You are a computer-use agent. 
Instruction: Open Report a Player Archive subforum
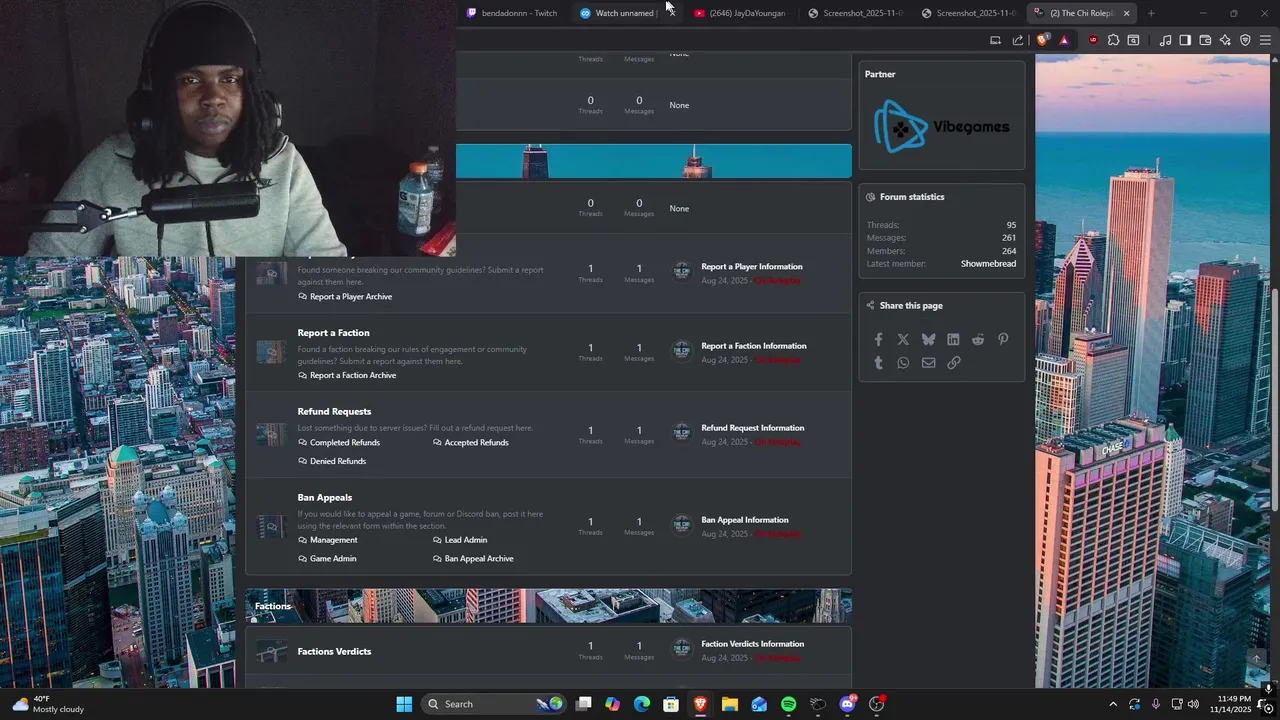(x=351, y=297)
